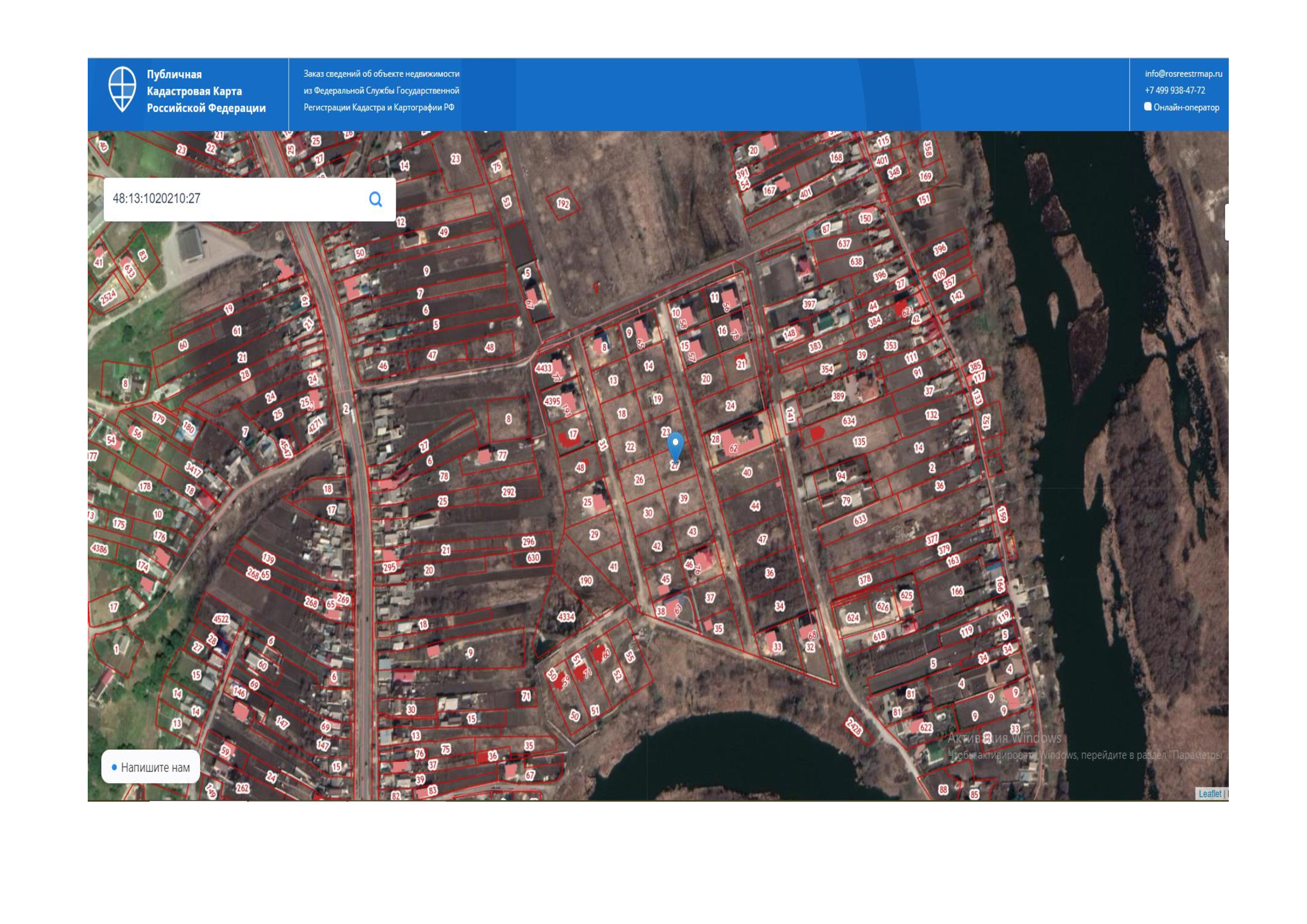Select parcel label 354
Image resolution: width=1307 pixels, height=924 pixels.
click(x=826, y=369)
